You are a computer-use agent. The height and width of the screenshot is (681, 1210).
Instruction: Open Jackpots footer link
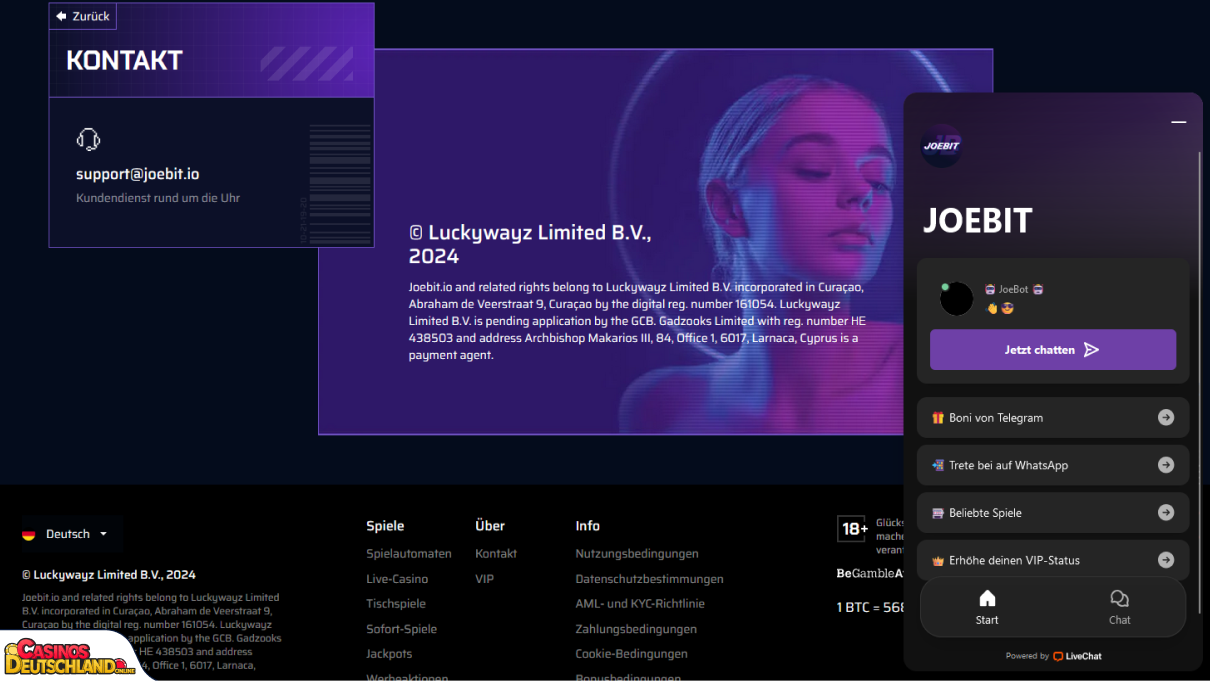pyautogui.click(x=389, y=654)
